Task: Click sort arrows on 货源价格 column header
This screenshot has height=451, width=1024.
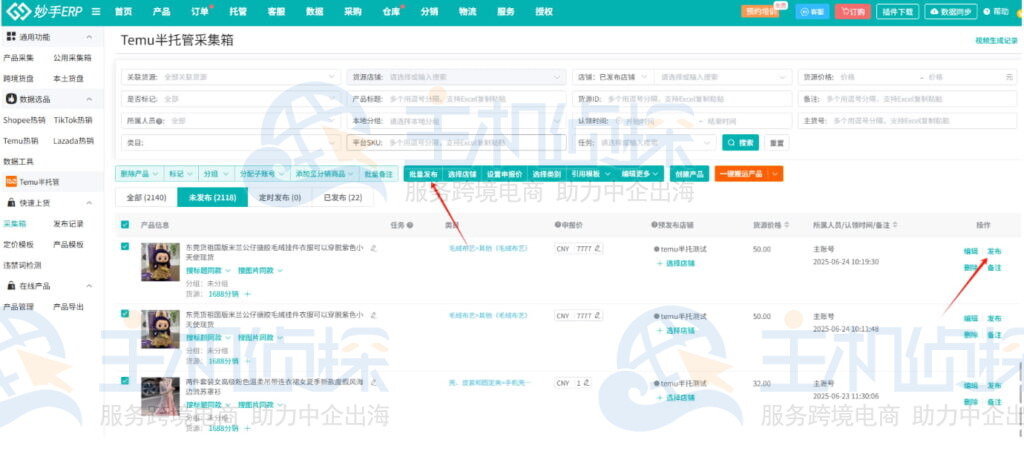Action: 786,225
